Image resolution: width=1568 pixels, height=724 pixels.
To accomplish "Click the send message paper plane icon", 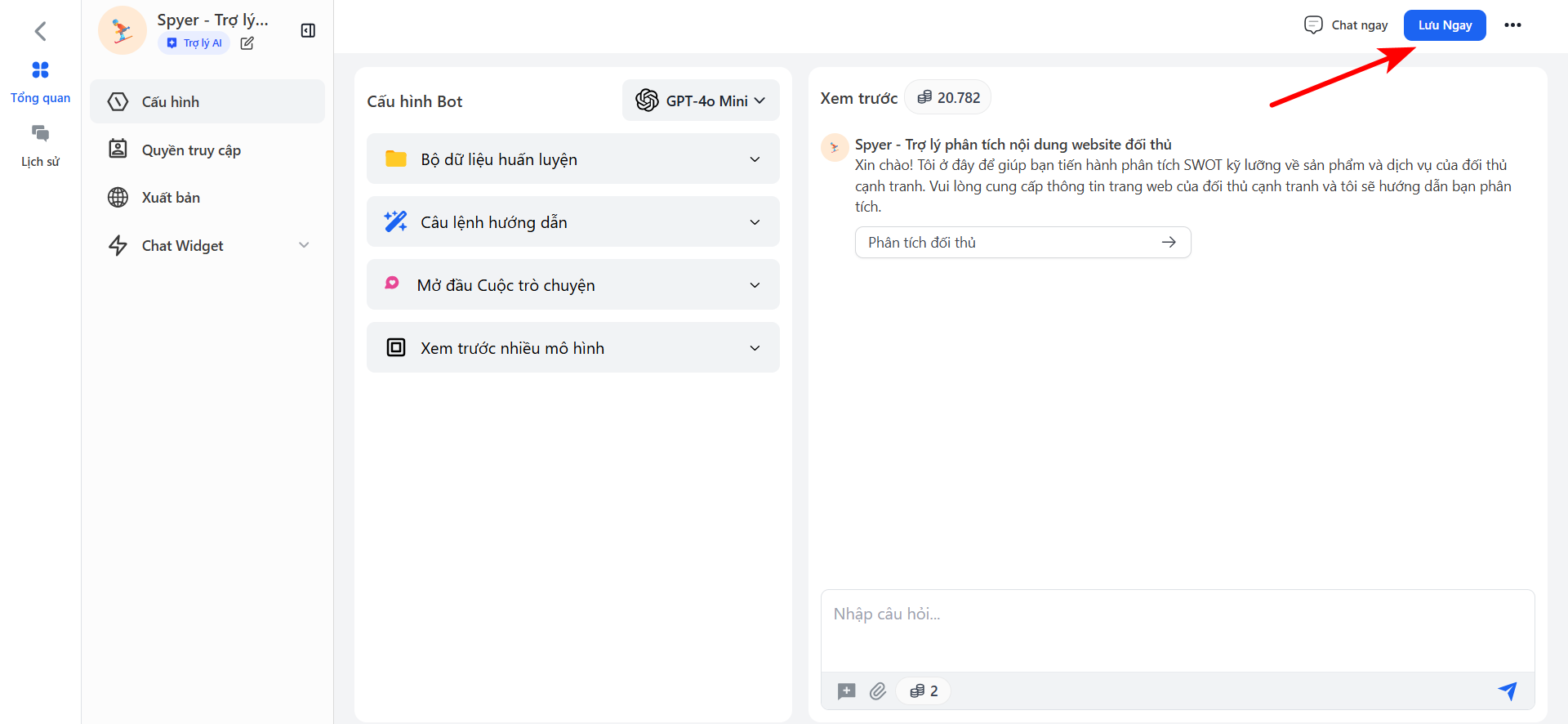I will (1507, 690).
